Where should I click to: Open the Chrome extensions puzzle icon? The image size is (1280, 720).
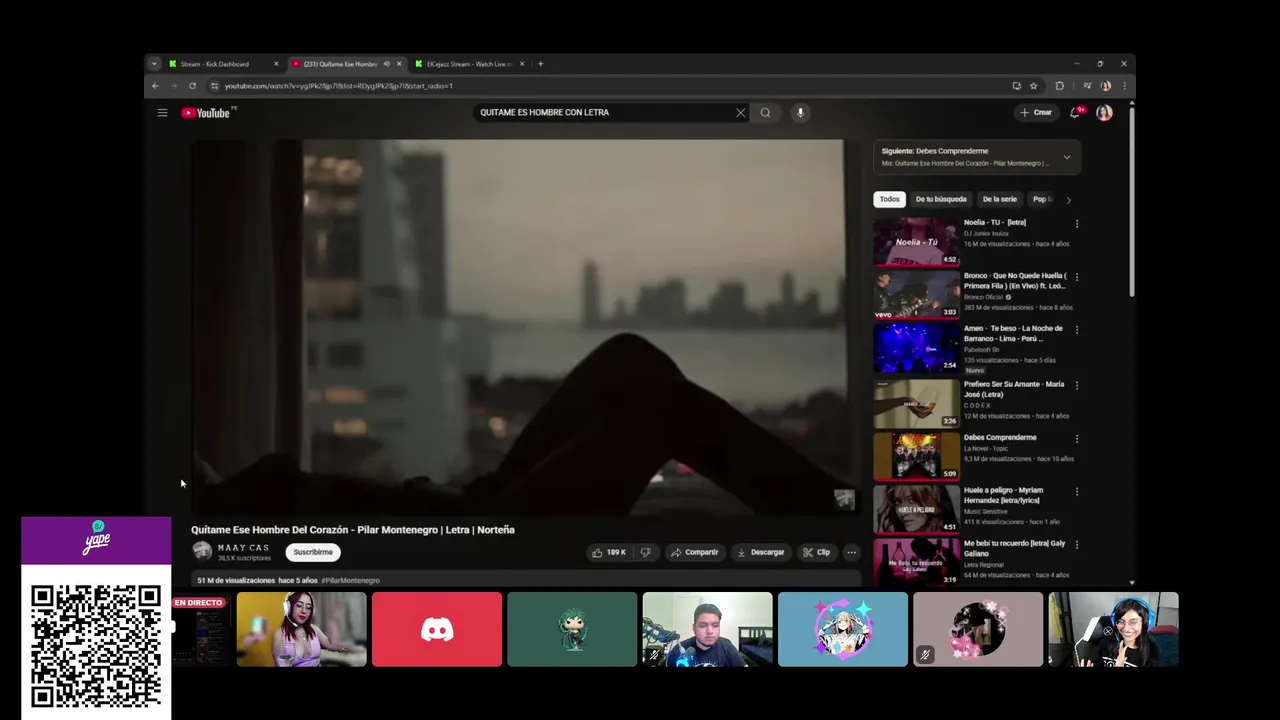(x=1059, y=86)
